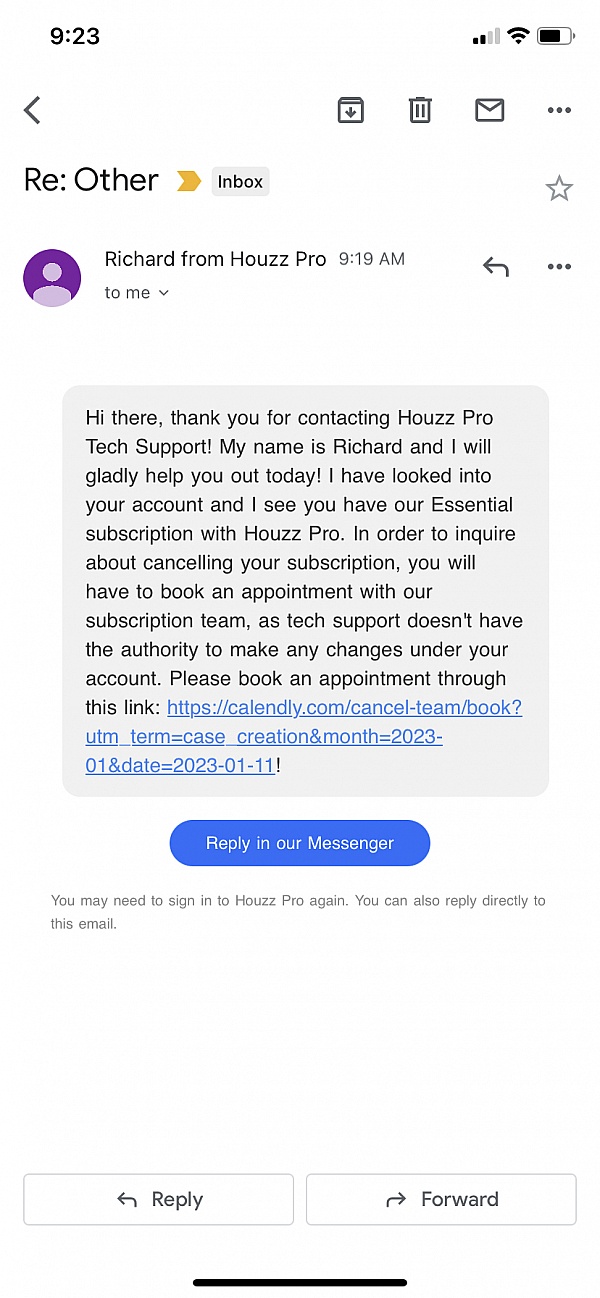Tap the yellow importance marker

click(188, 181)
